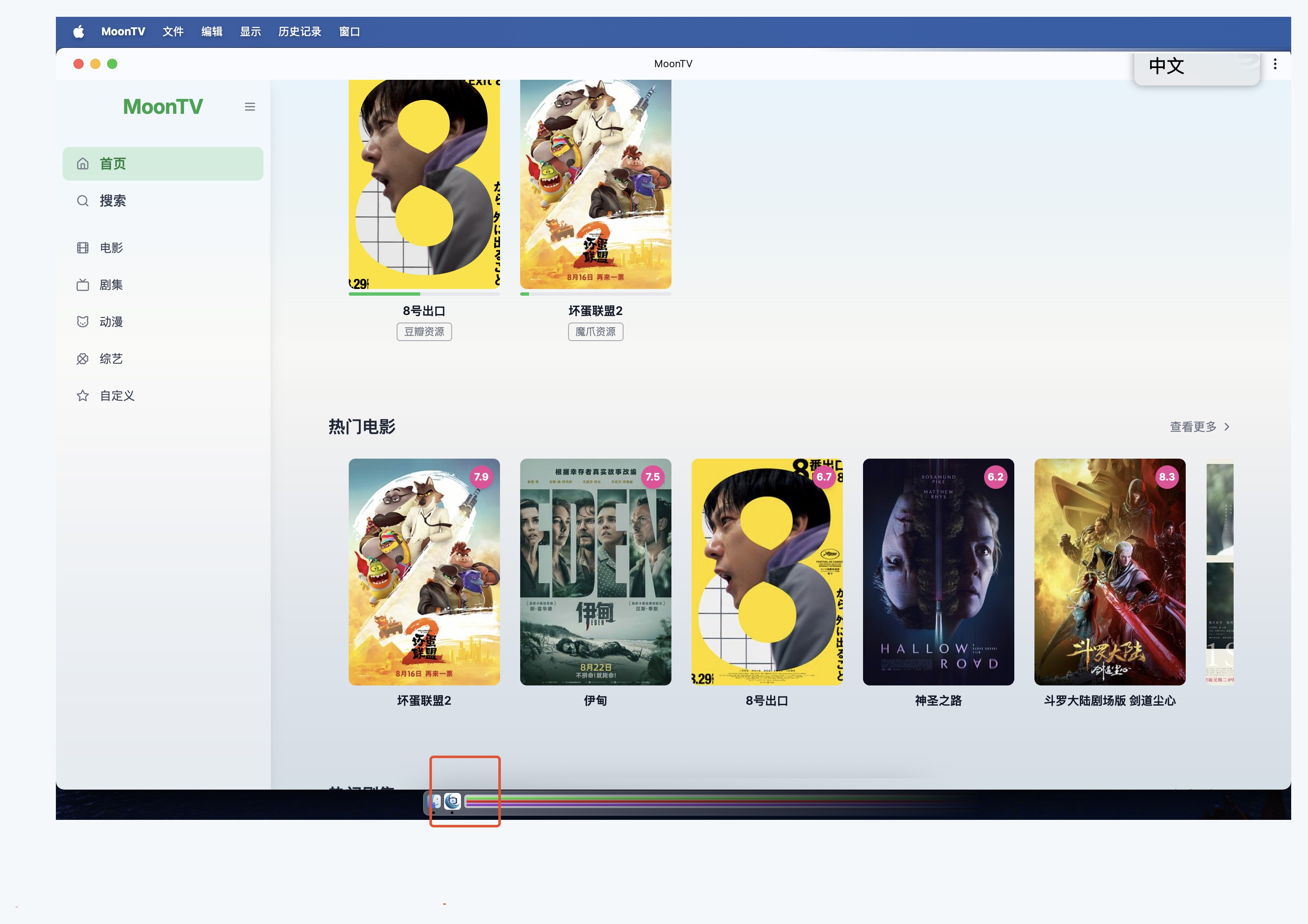Open the 伊甸 movie poster
Screen dimensions: 1308x924
point(596,572)
